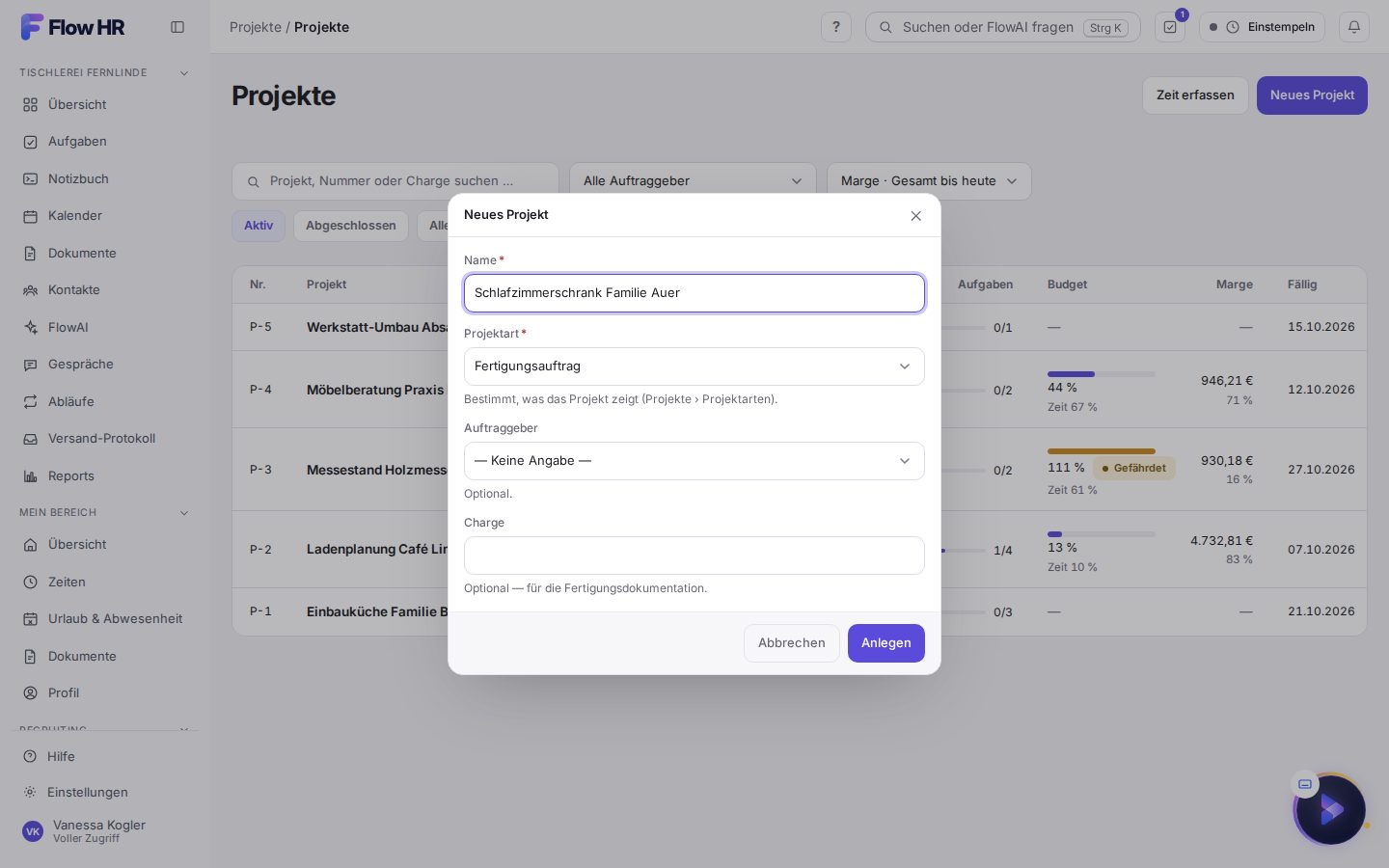Open the Alle Auftraggeber filter dropdown
The image size is (1389, 868).
click(x=694, y=181)
